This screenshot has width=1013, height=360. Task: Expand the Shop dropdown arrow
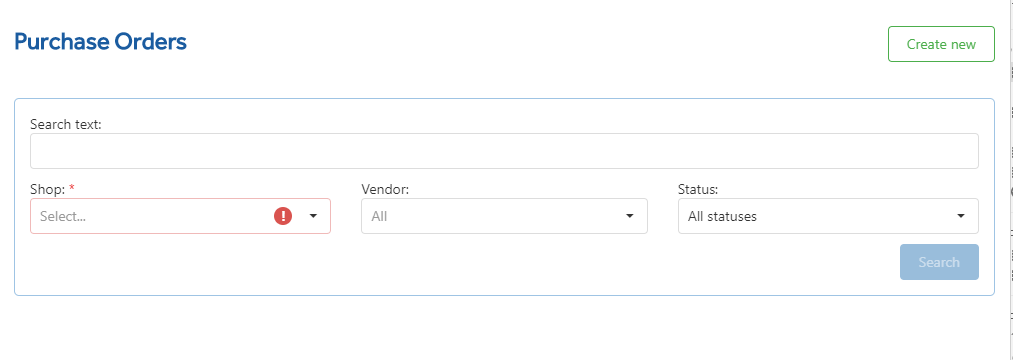click(313, 216)
